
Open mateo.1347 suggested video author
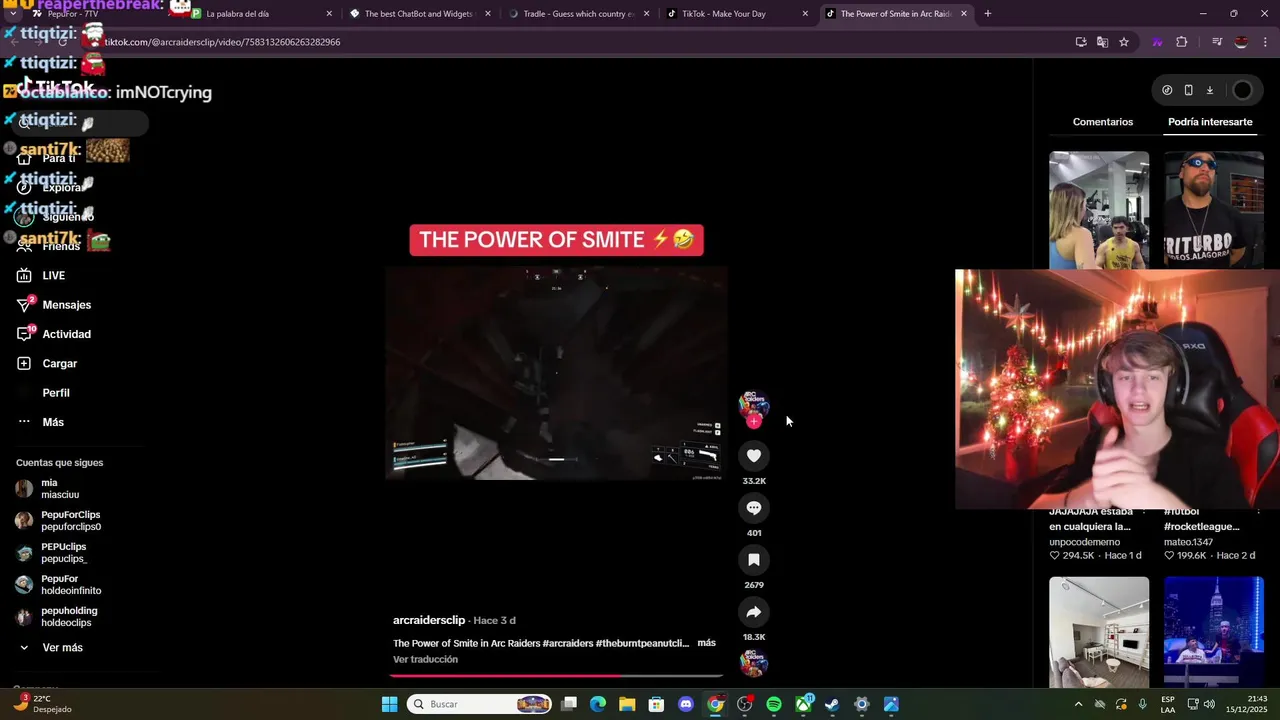pos(1187,542)
